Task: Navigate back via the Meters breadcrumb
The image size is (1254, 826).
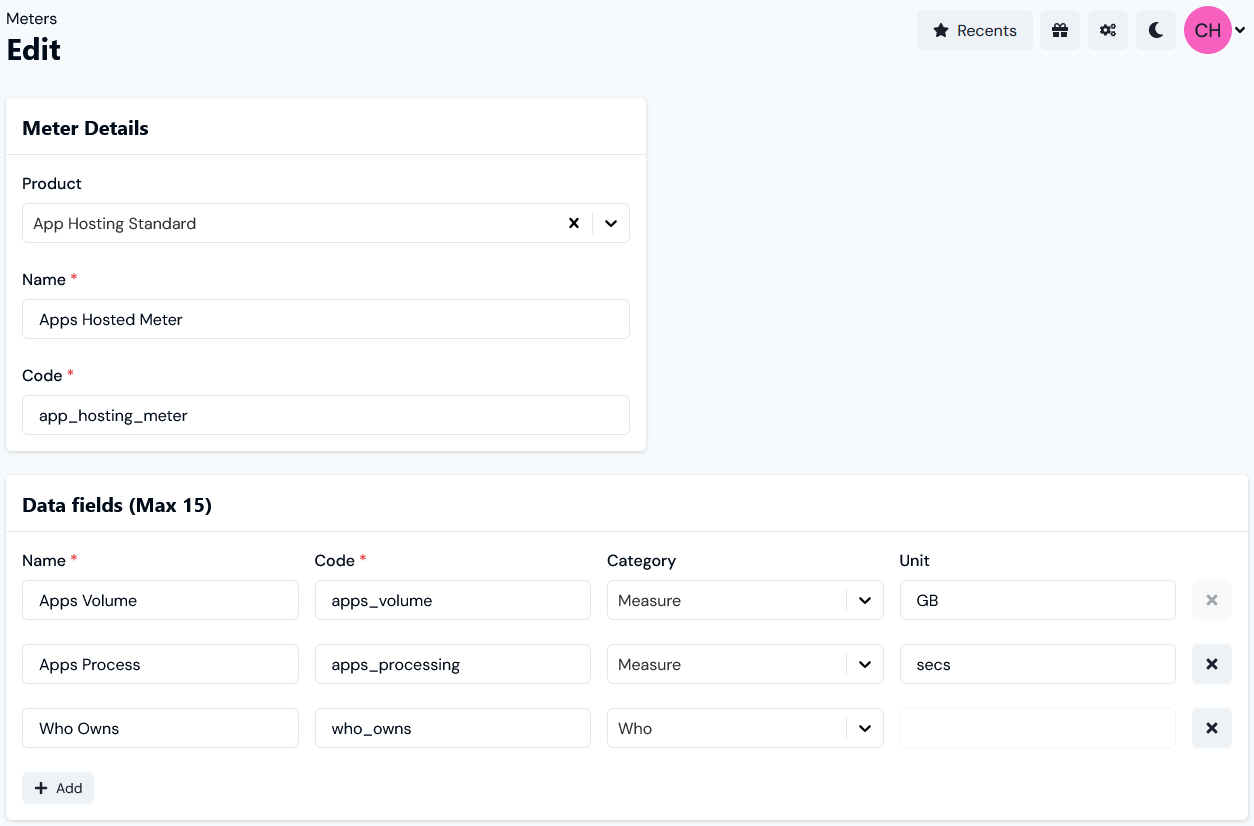Action: (32, 18)
